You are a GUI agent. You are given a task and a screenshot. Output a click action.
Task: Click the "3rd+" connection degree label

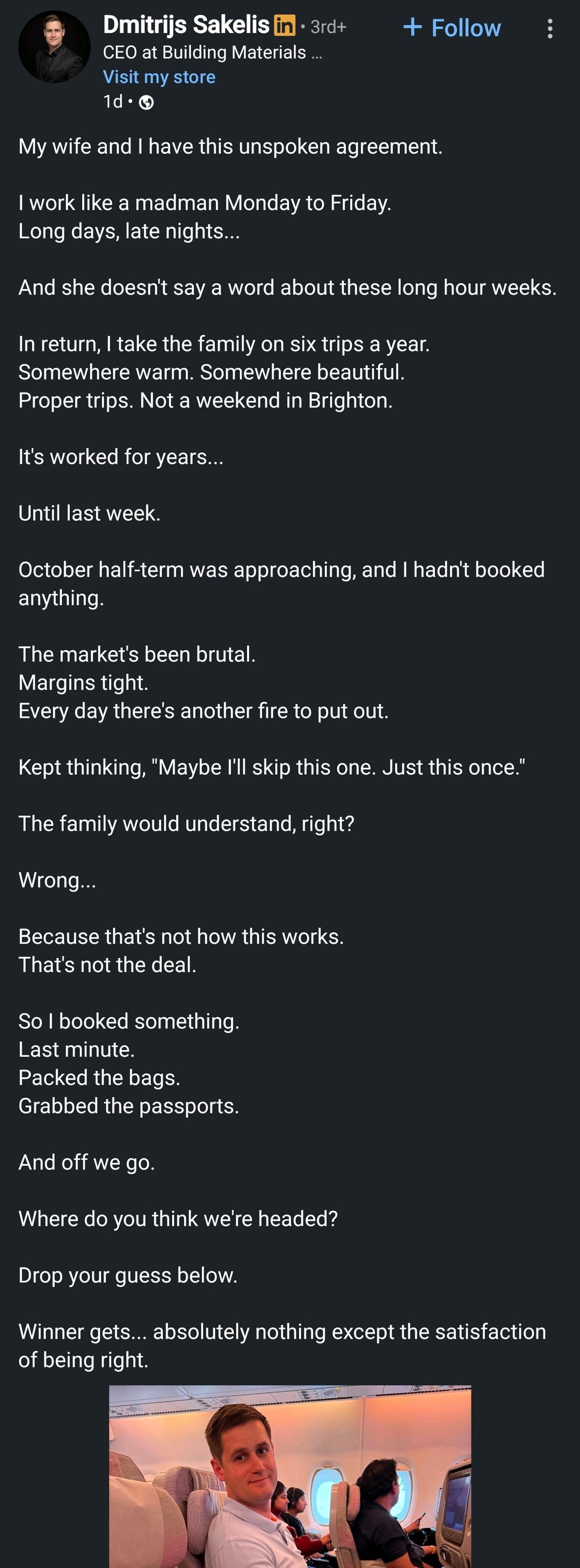(328, 27)
